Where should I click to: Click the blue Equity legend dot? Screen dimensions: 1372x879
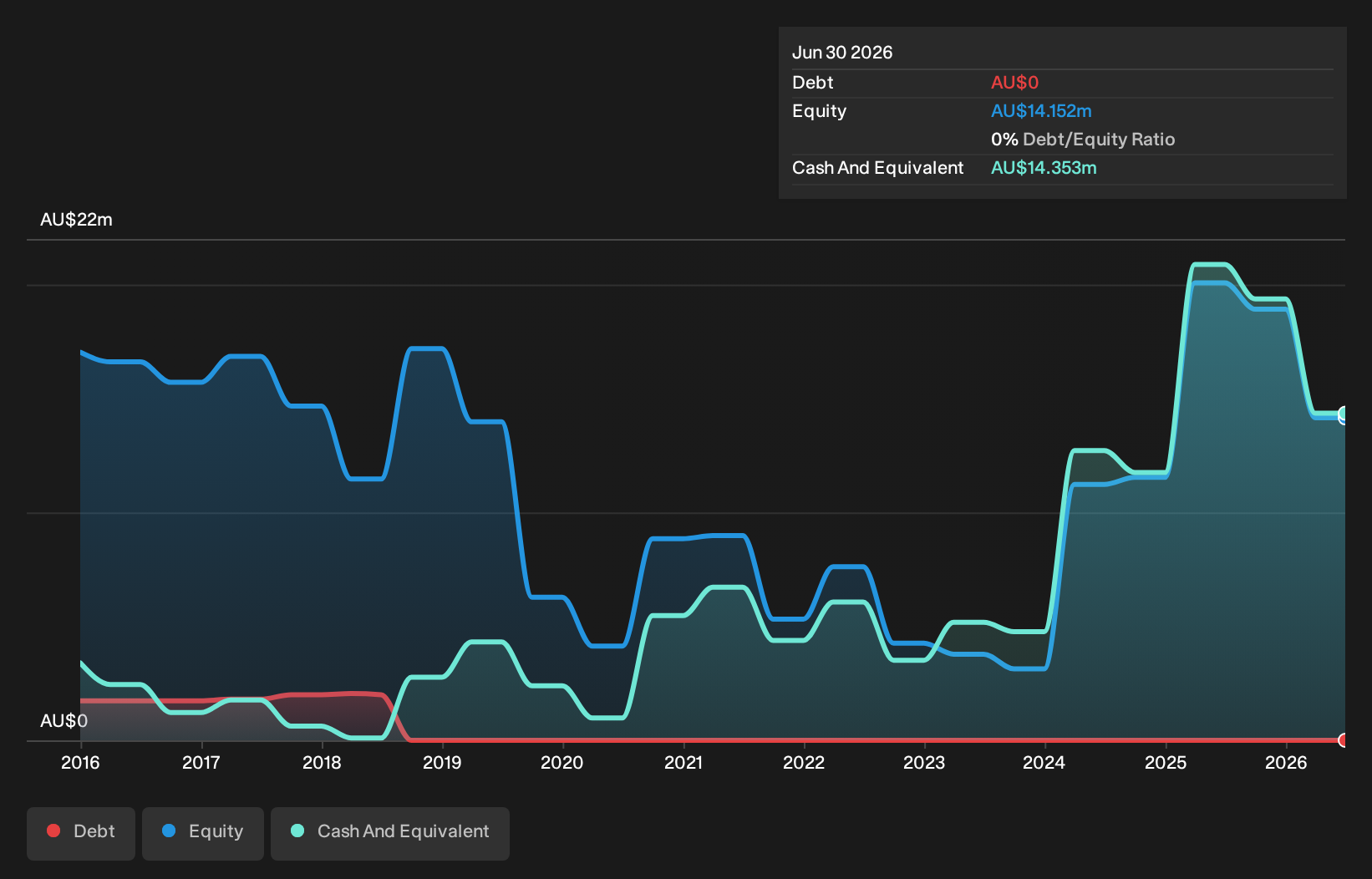click(x=169, y=831)
